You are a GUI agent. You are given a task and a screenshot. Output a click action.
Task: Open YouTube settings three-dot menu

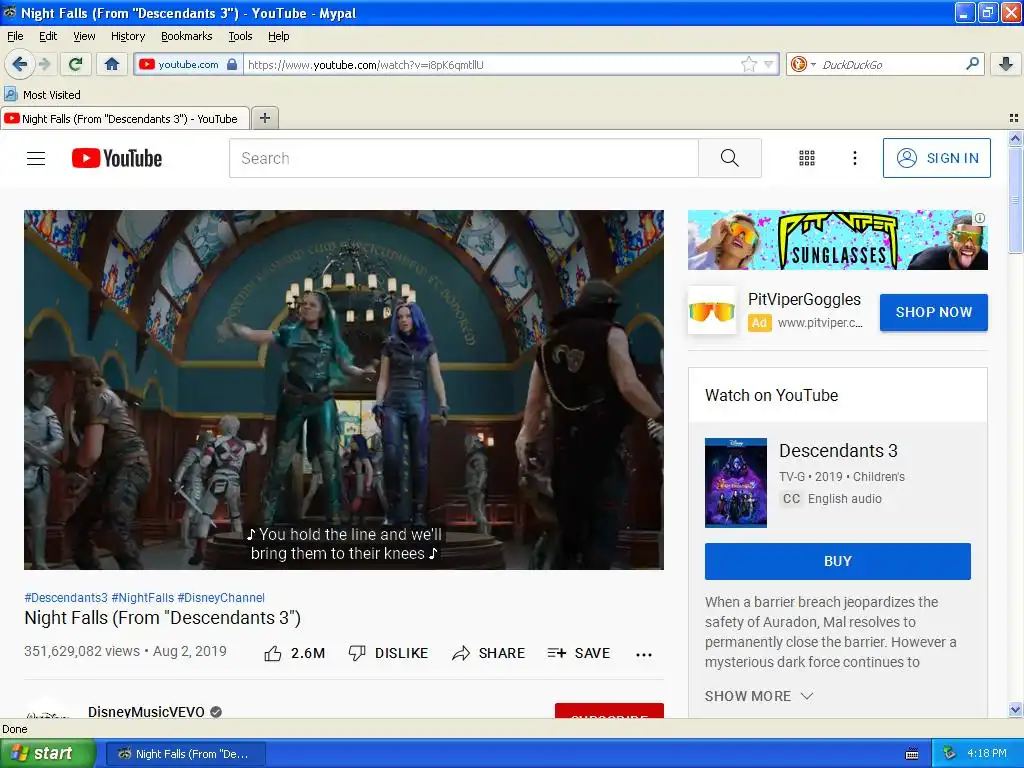click(854, 158)
